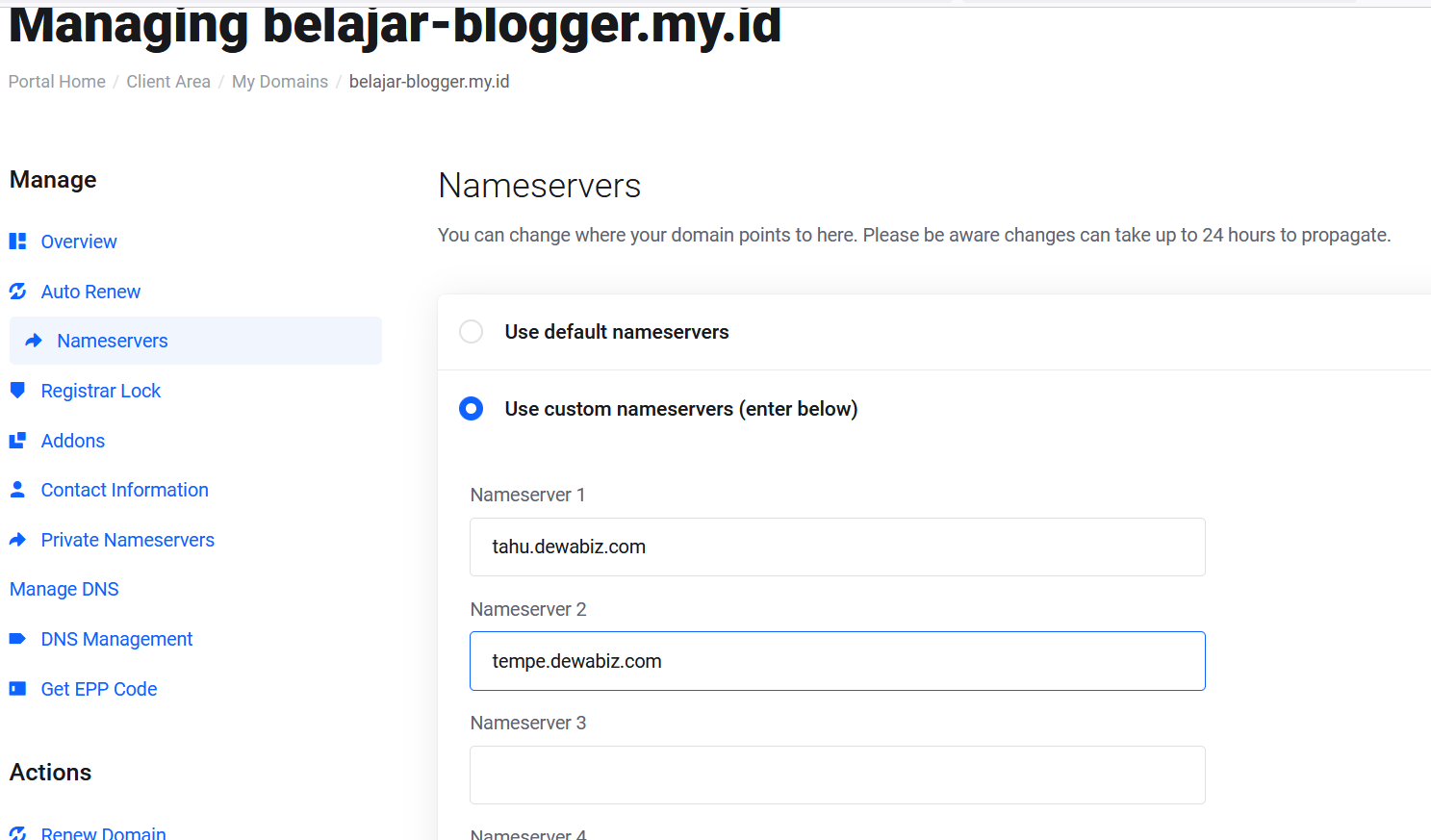The width and height of the screenshot is (1431, 840).
Task: Go to Client Area breadcrumb
Action: point(168,82)
